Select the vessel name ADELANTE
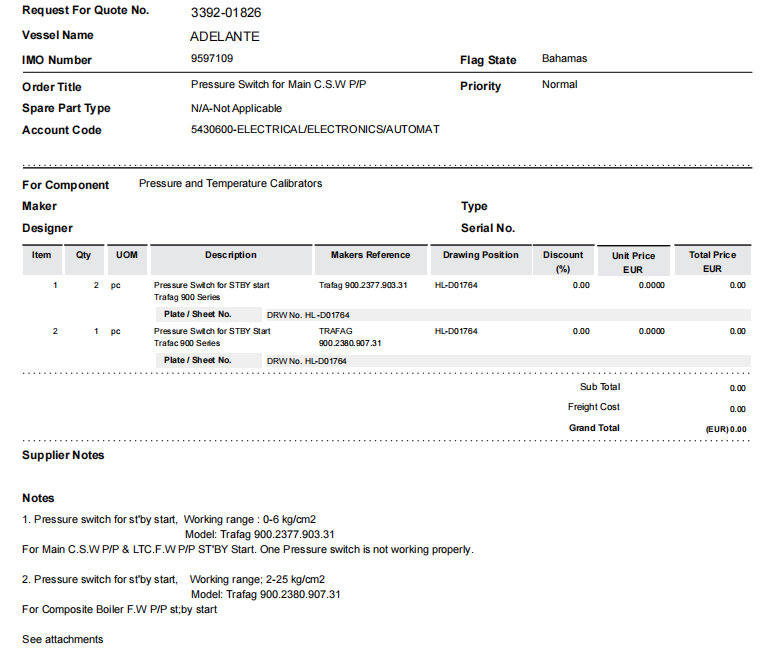 (224, 36)
